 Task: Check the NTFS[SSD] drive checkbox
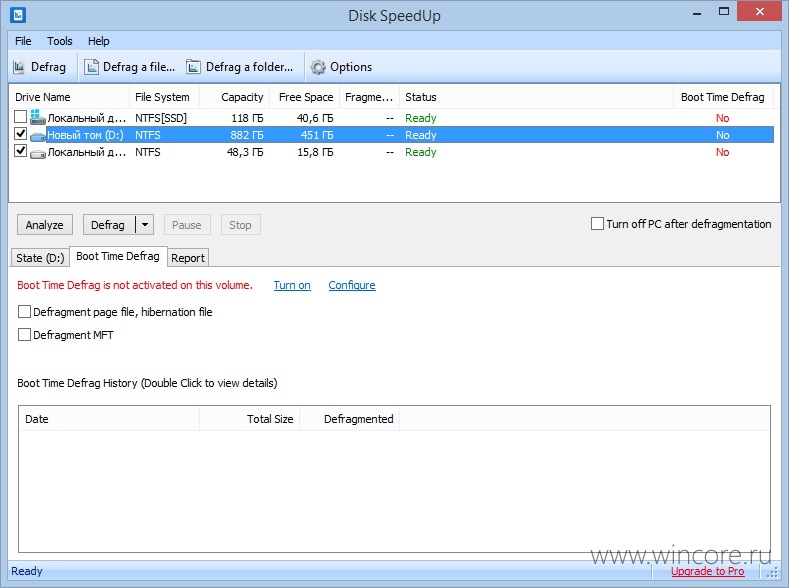[20, 117]
